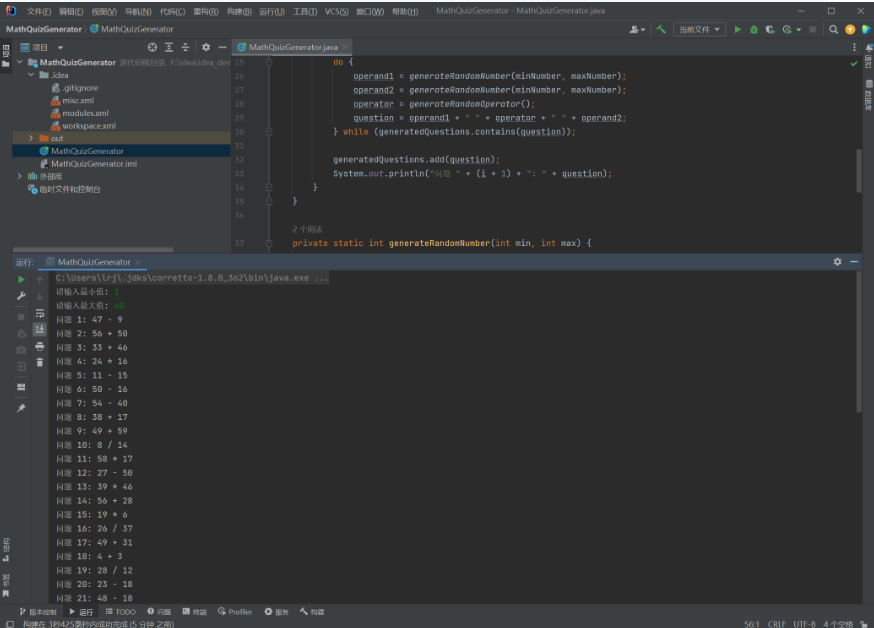Open the TODO tool window
Screen dimensions: 874x628
(120, 611)
